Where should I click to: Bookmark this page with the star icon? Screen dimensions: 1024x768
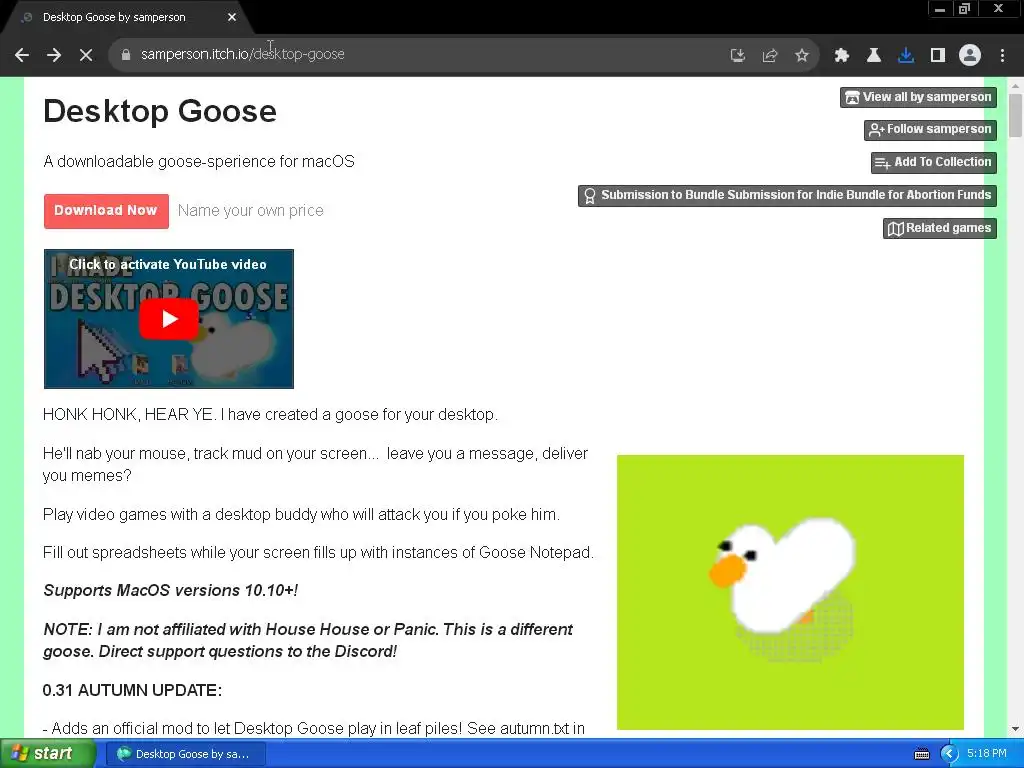(802, 56)
